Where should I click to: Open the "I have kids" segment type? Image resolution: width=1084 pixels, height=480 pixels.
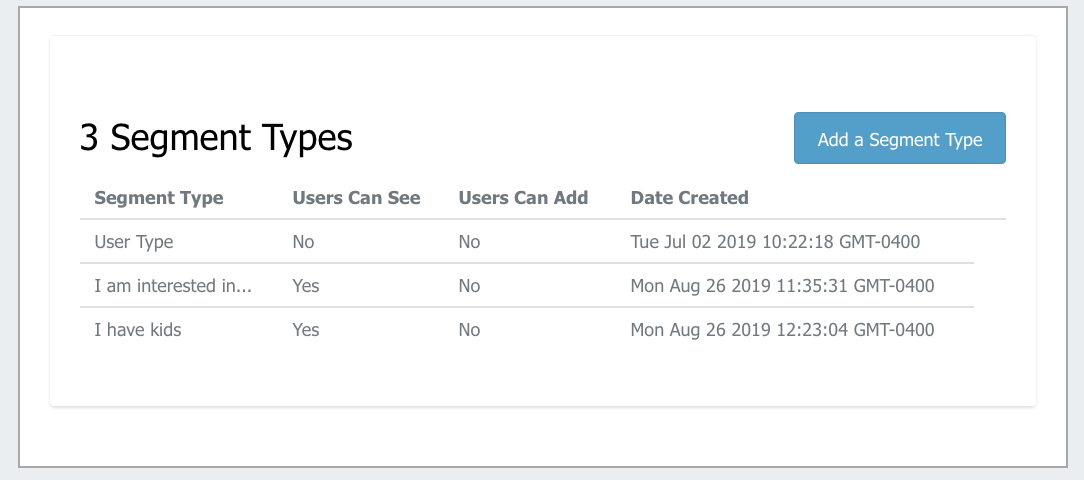138,330
